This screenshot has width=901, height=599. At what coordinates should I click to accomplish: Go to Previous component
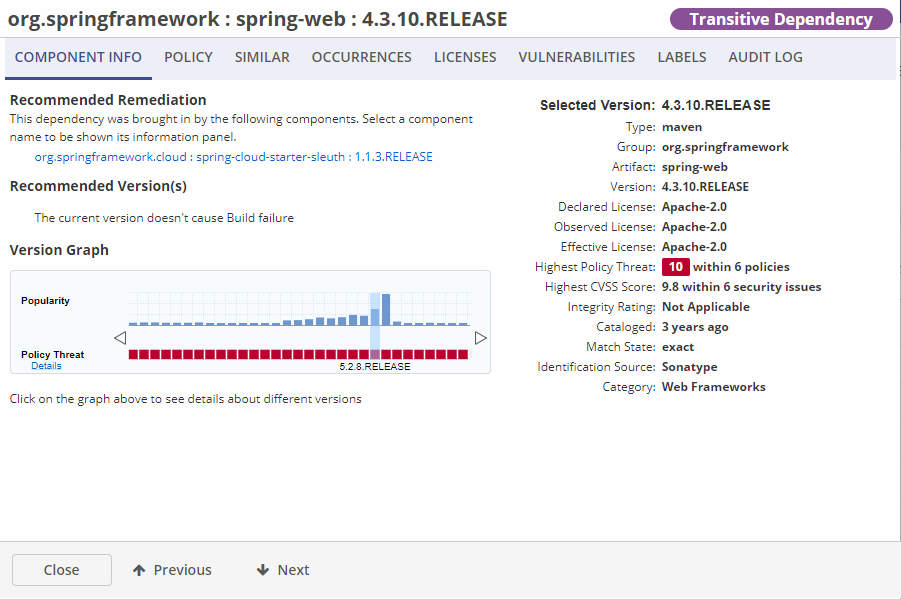tap(172, 570)
